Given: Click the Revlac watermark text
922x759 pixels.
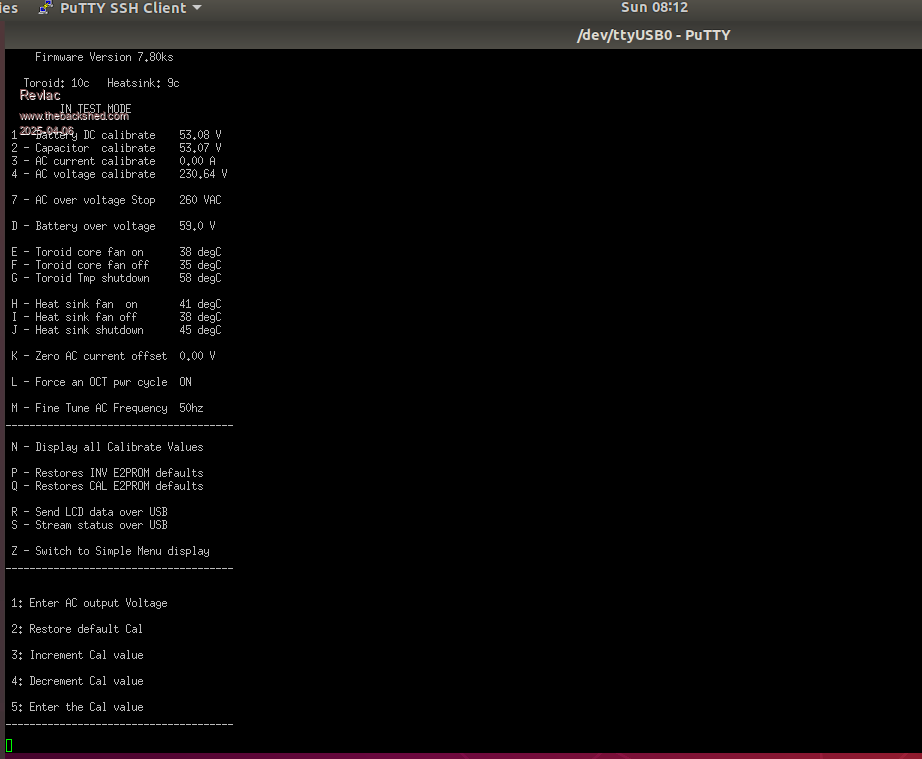Looking at the screenshot, I should coord(40,96).
